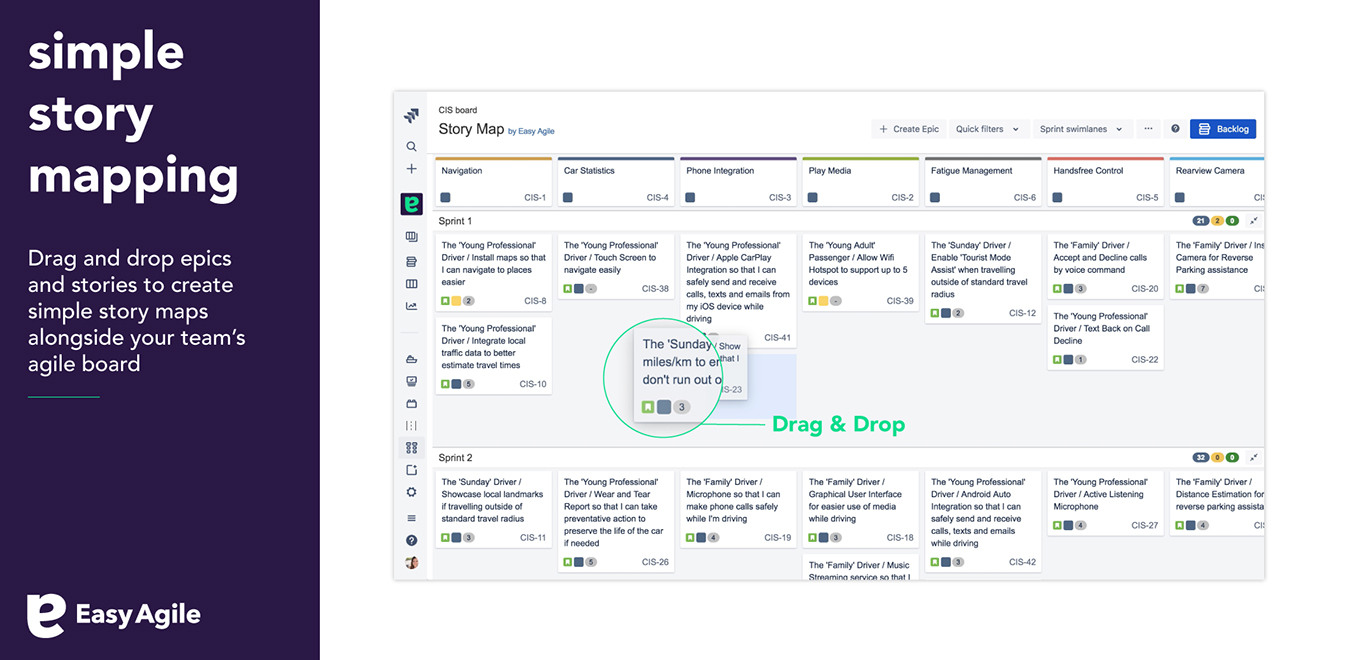Screen dimensions: 1350x660
Task: Open story 'Allow Wifi Hotspot' card
Action: click(x=860, y=273)
